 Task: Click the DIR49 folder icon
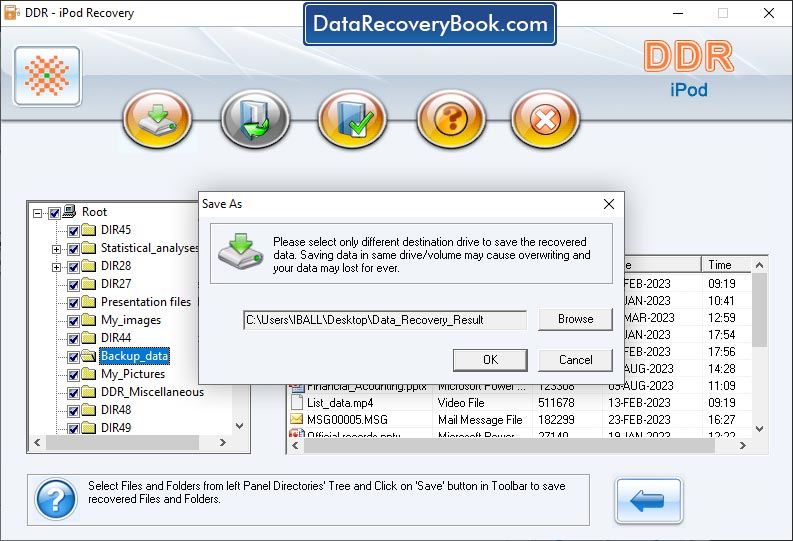(x=89, y=428)
